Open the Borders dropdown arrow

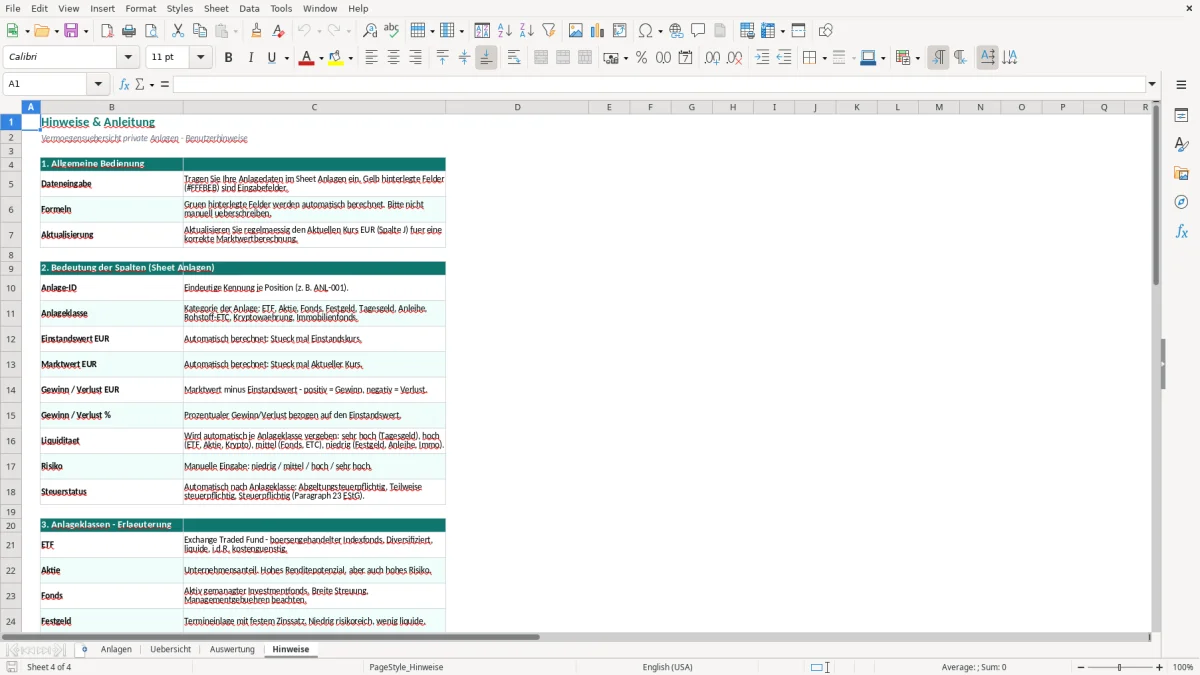click(824, 58)
